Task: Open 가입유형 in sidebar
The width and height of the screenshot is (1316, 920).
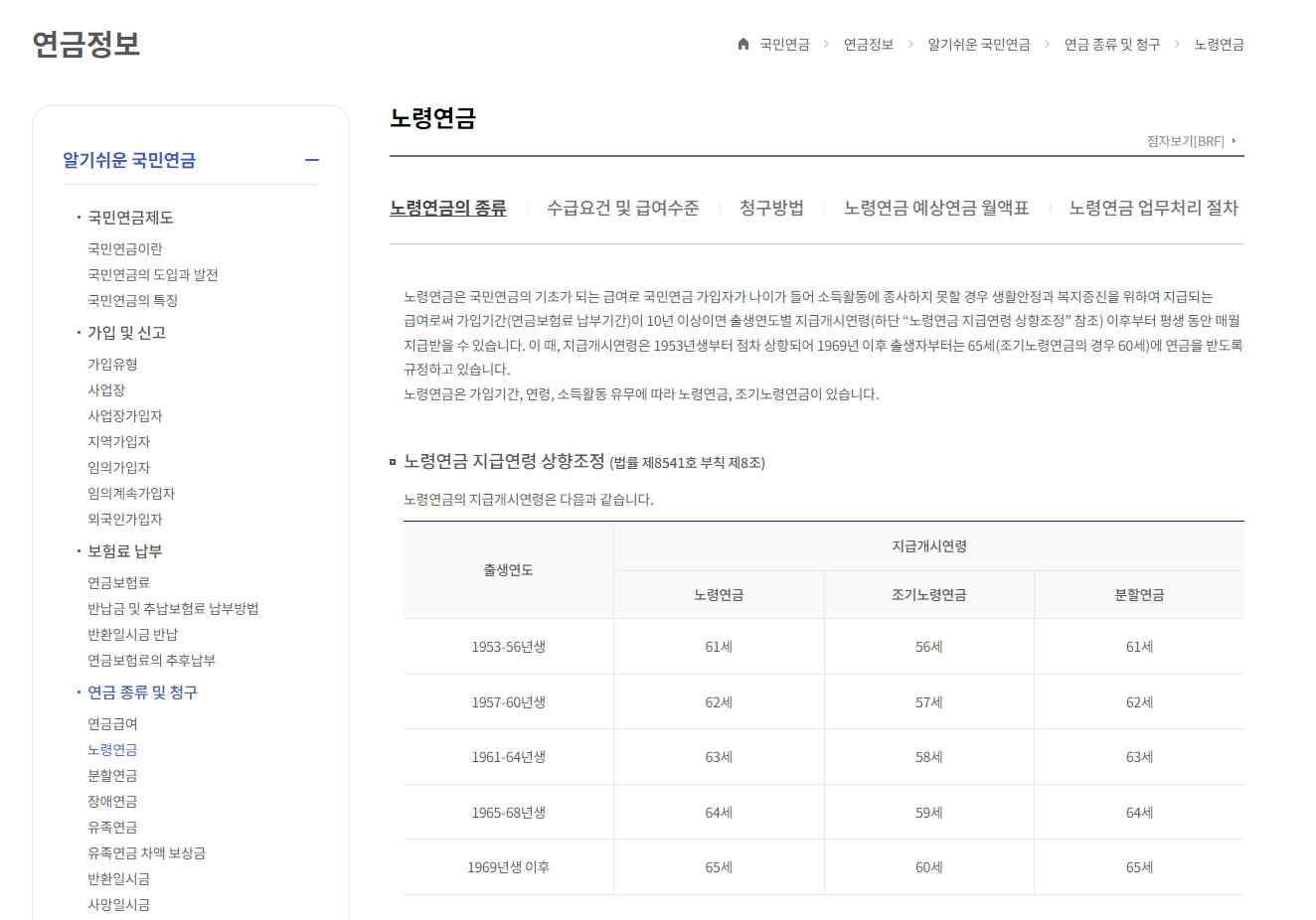Action: (x=112, y=365)
